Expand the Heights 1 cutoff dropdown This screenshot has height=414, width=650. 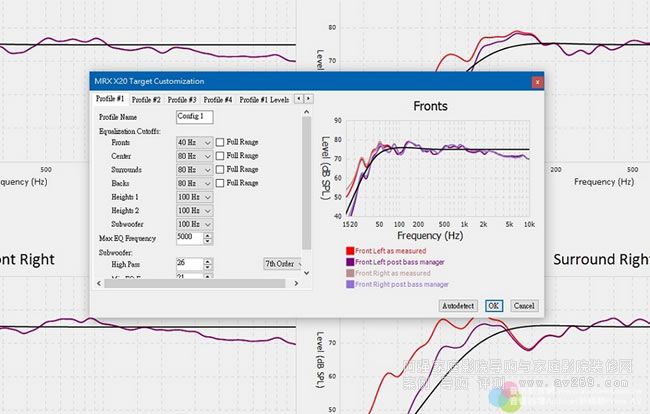207,197
